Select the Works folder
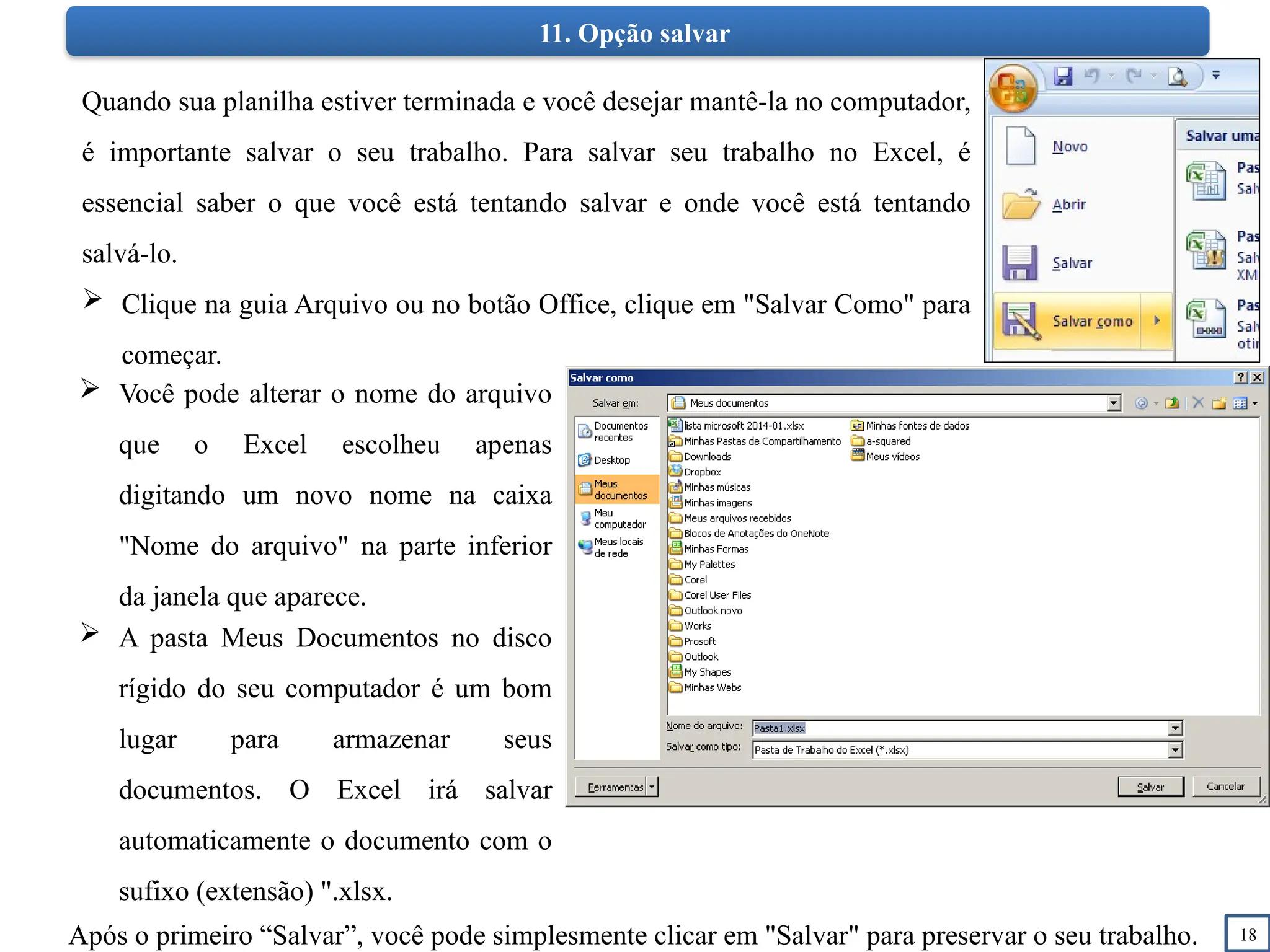Image resolution: width=1270 pixels, height=952 pixels. click(x=691, y=626)
